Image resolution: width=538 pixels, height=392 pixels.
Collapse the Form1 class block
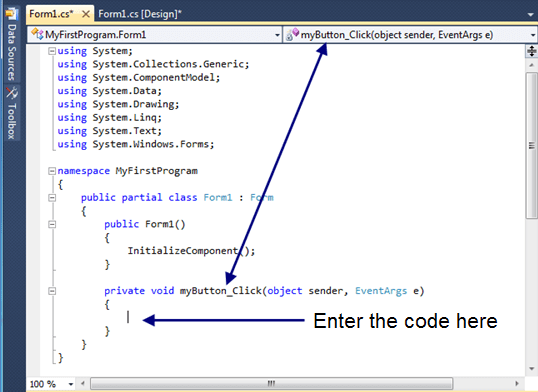(x=52, y=198)
